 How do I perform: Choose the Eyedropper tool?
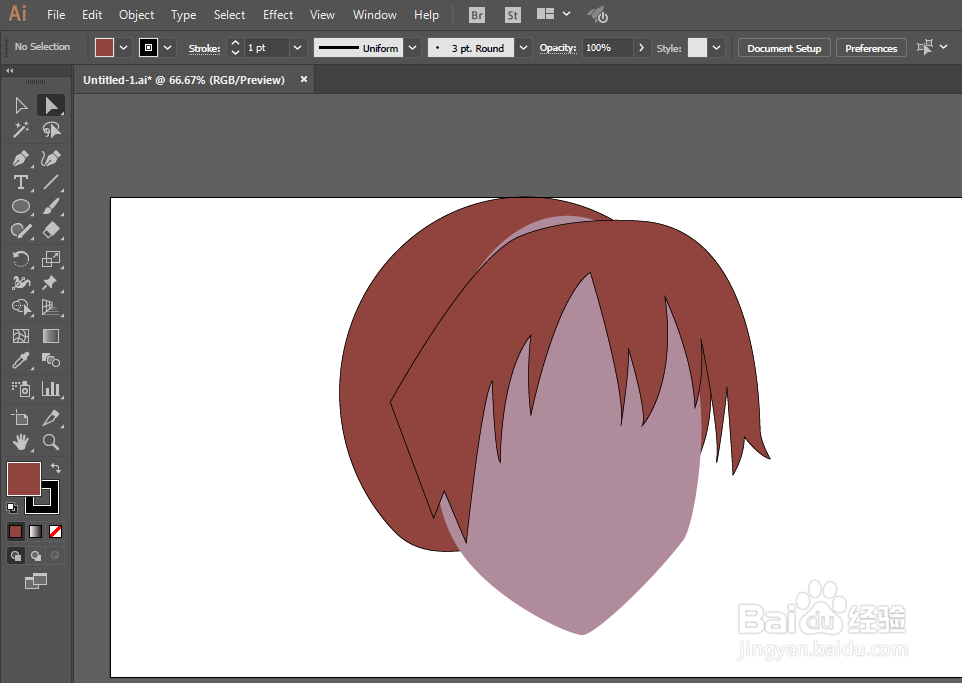tap(20, 361)
